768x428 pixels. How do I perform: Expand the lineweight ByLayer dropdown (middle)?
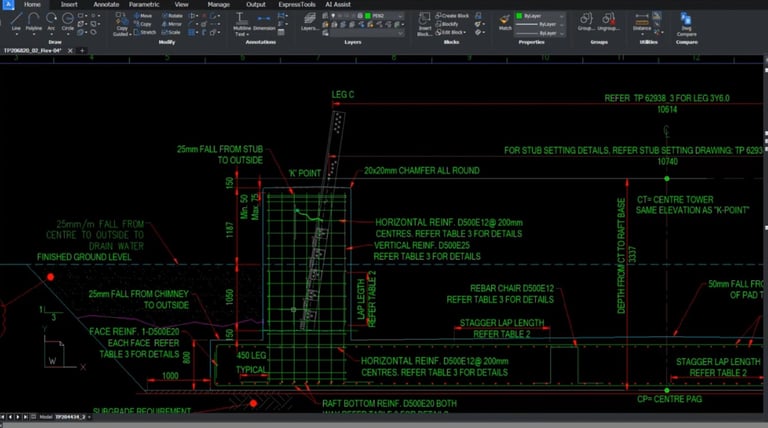coord(562,24)
